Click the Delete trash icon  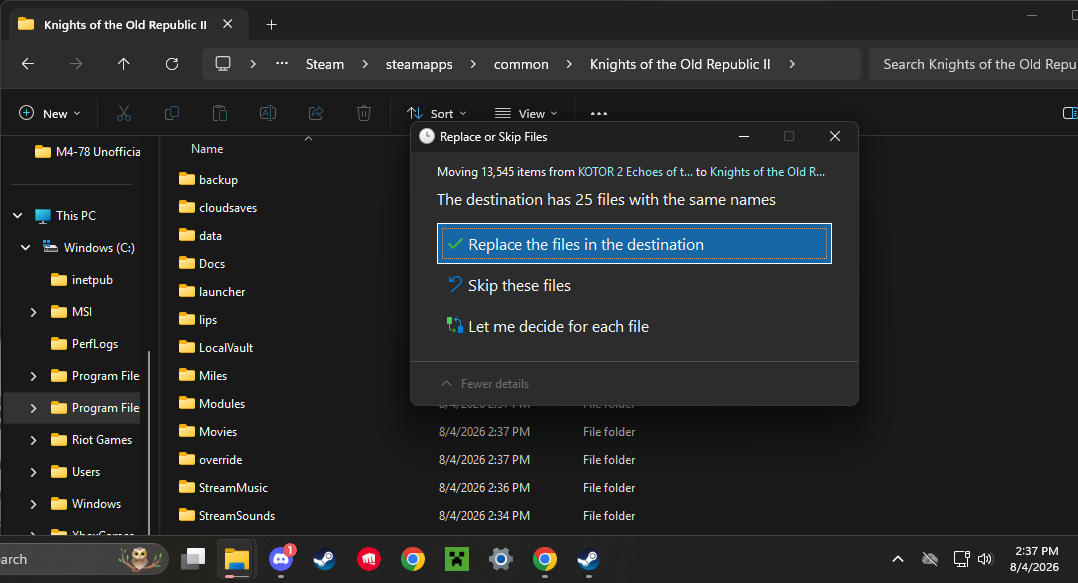click(364, 113)
